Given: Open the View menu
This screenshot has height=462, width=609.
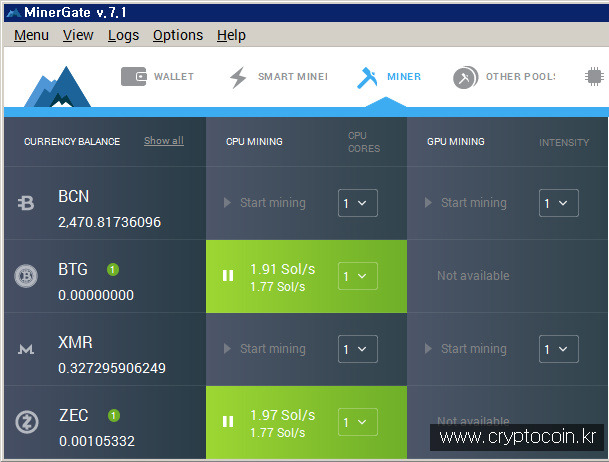Looking at the screenshot, I should pos(78,35).
